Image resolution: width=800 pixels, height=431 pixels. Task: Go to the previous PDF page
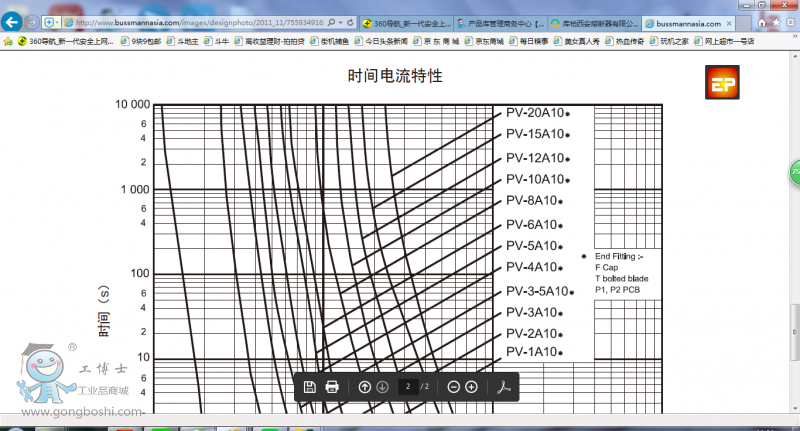[364, 387]
